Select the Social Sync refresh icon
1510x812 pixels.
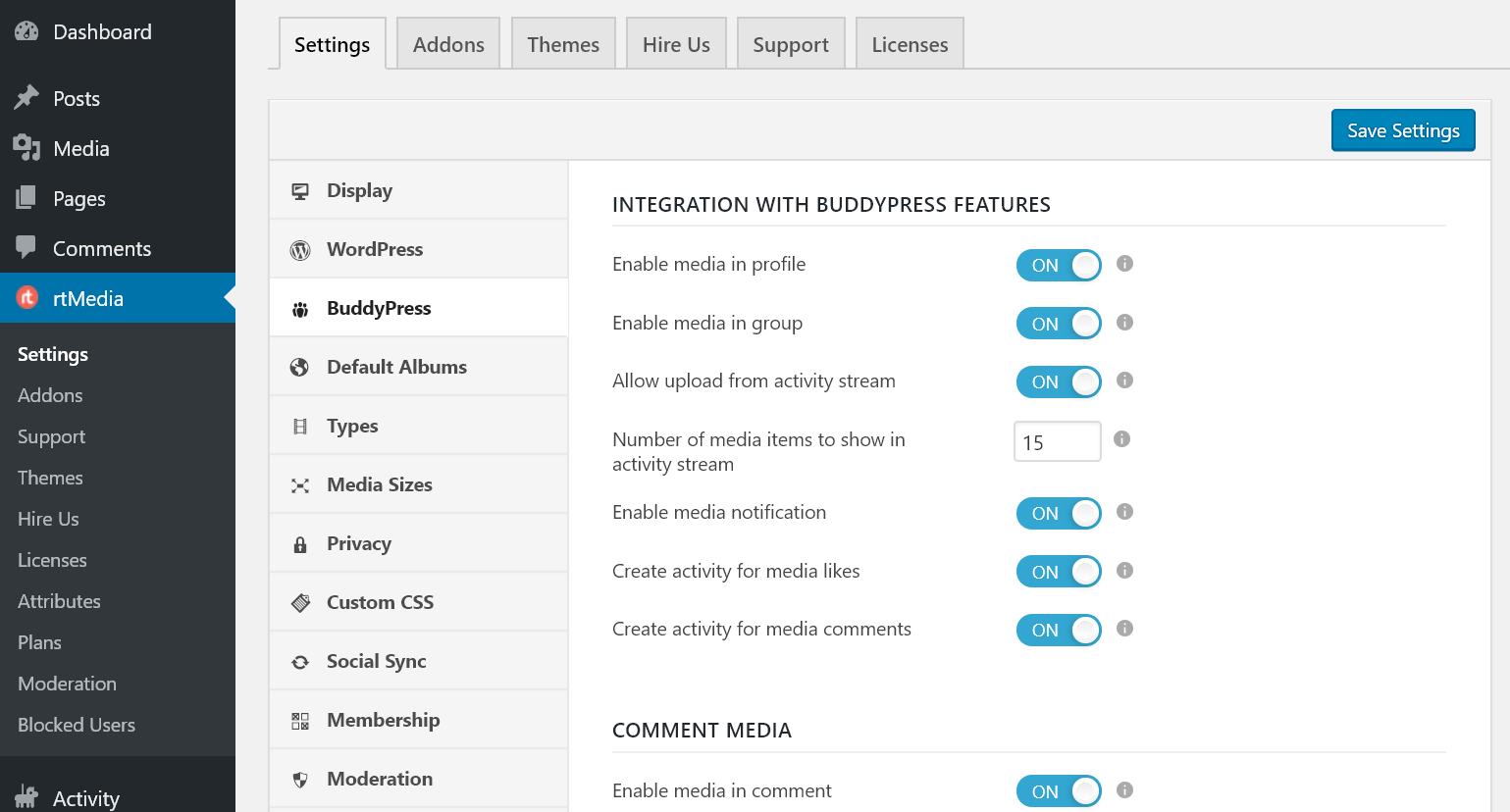click(302, 660)
